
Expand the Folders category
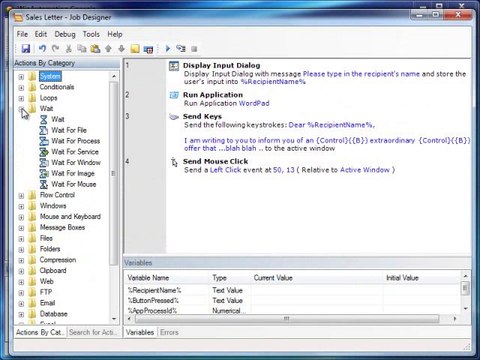21,250
